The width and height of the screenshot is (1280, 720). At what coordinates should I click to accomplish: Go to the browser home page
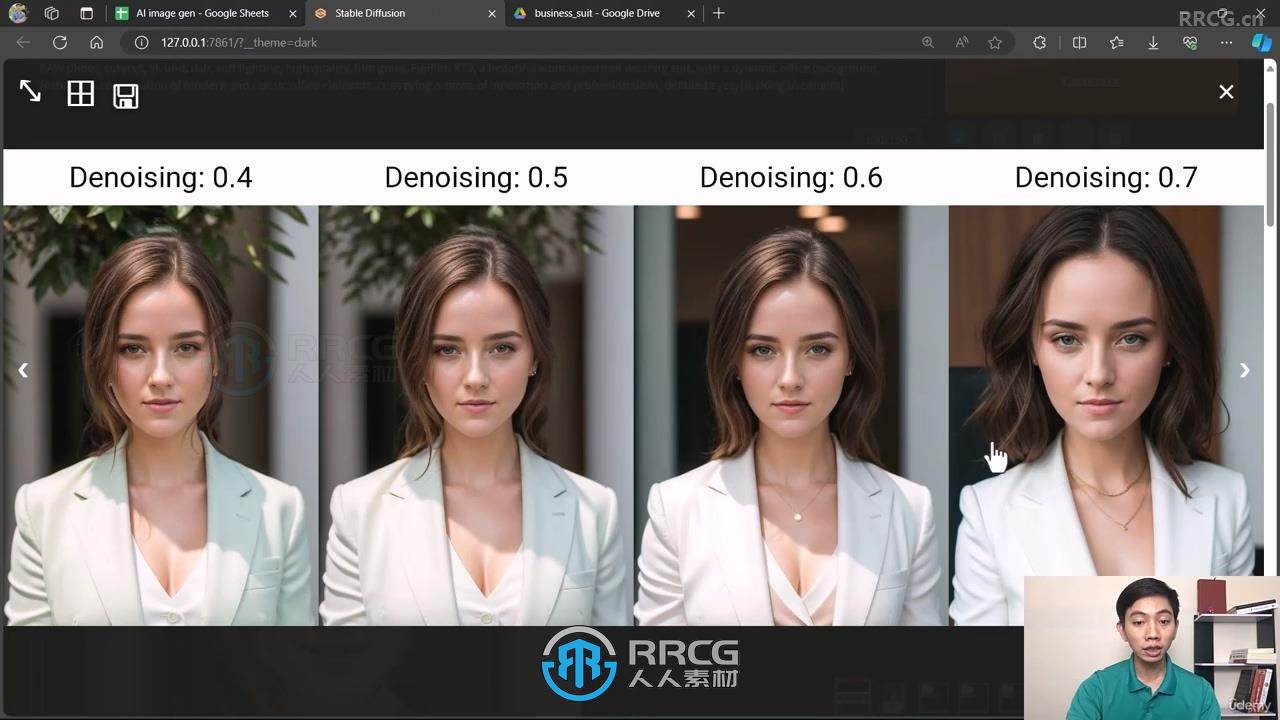pyautogui.click(x=96, y=42)
